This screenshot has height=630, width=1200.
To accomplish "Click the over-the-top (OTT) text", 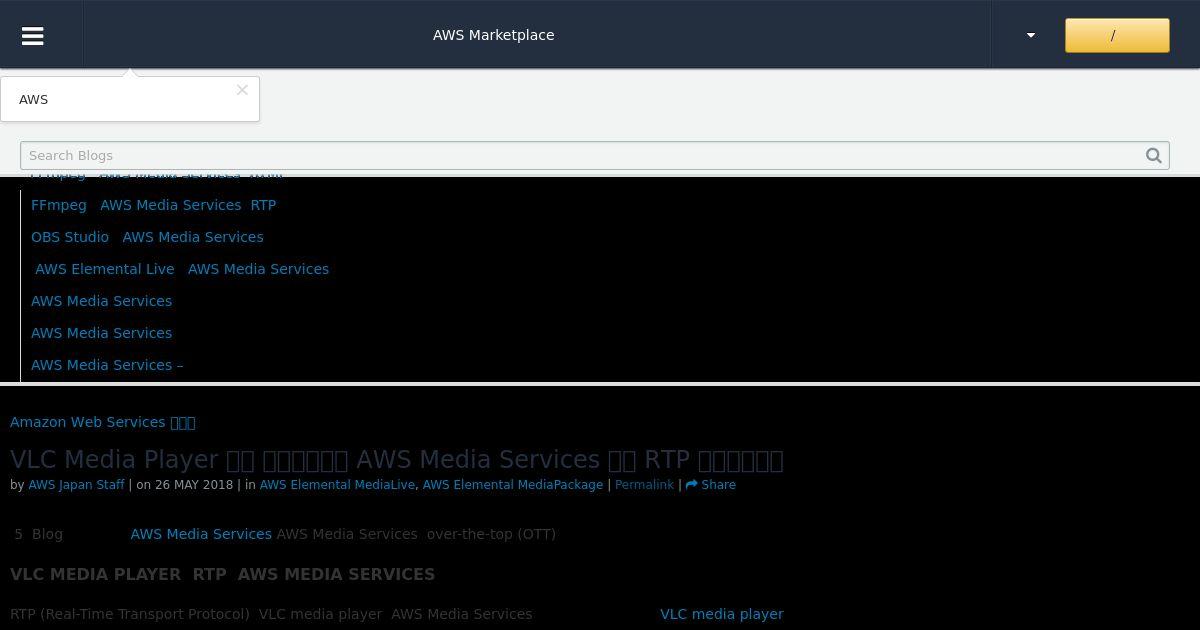I will point(491,534).
